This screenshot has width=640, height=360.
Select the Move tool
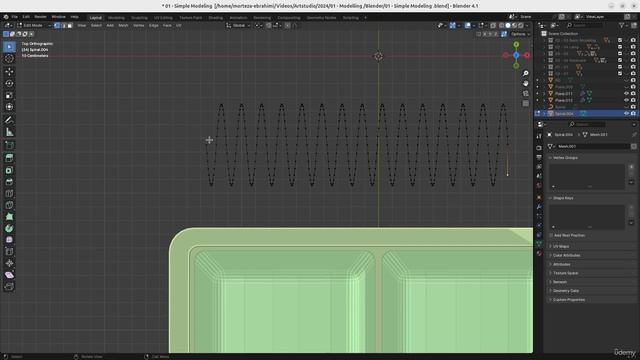click(9, 71)
